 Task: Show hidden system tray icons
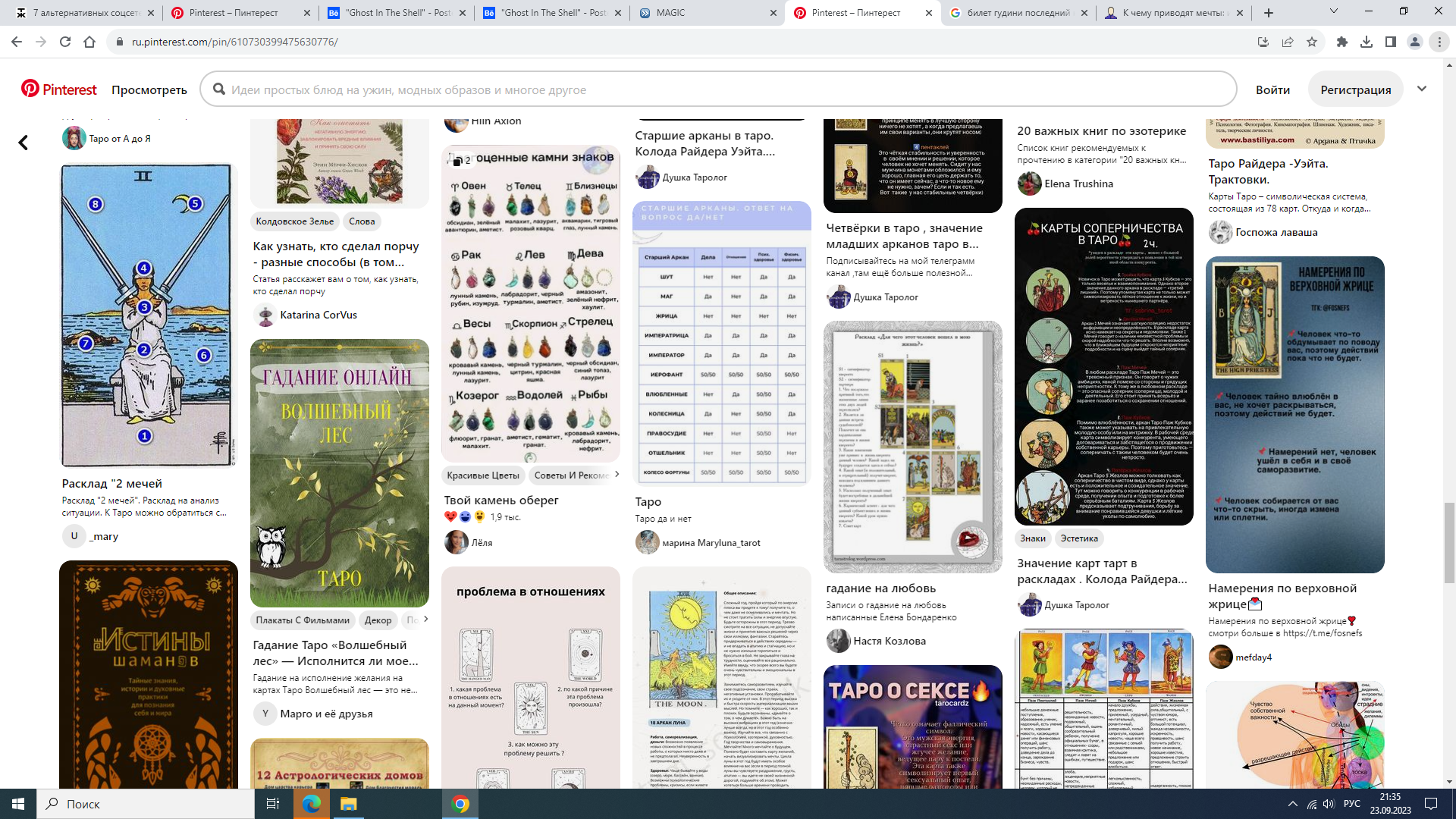[x=1292, y=804]
